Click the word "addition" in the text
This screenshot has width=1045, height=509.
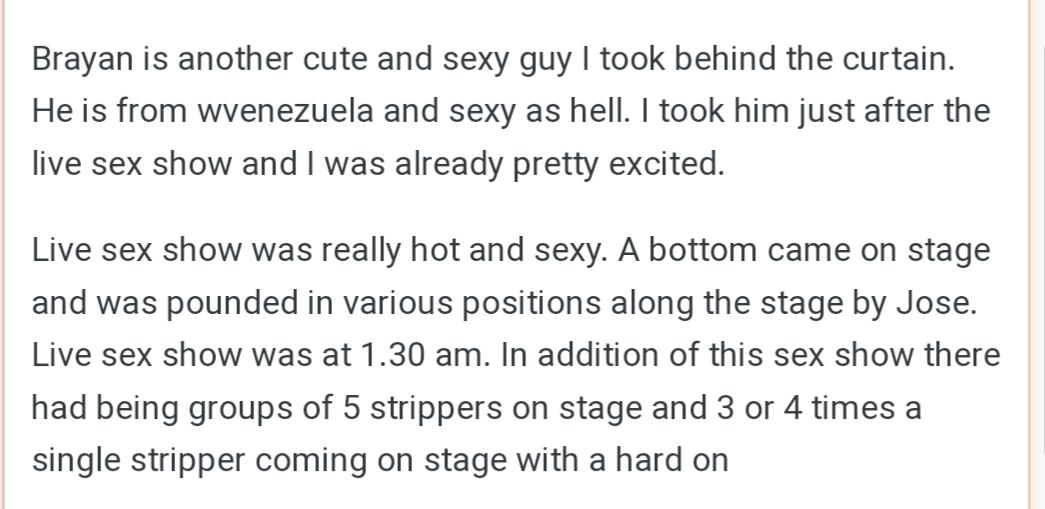598,355
